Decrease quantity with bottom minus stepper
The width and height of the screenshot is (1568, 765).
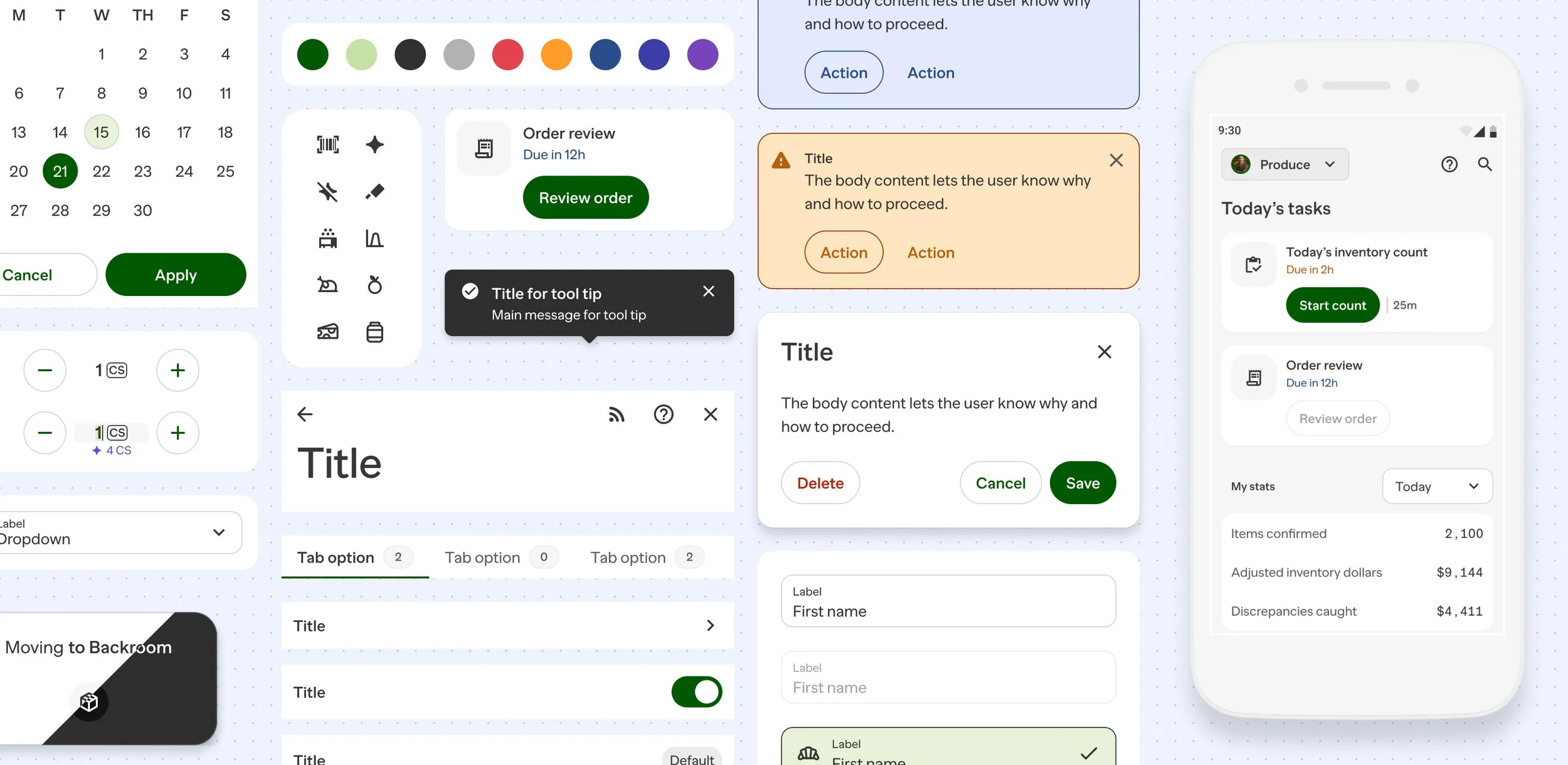[x=45, y=433]
